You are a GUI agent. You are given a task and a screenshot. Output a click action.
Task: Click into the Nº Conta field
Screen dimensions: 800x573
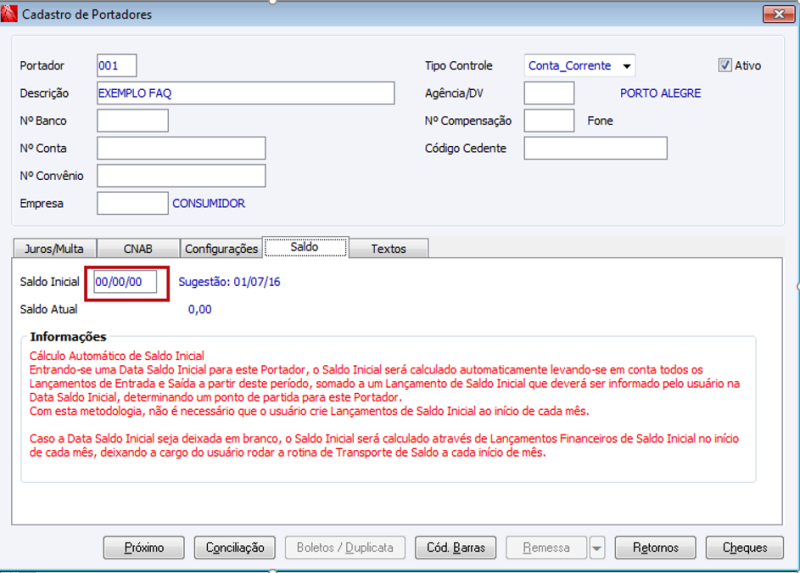181,148
